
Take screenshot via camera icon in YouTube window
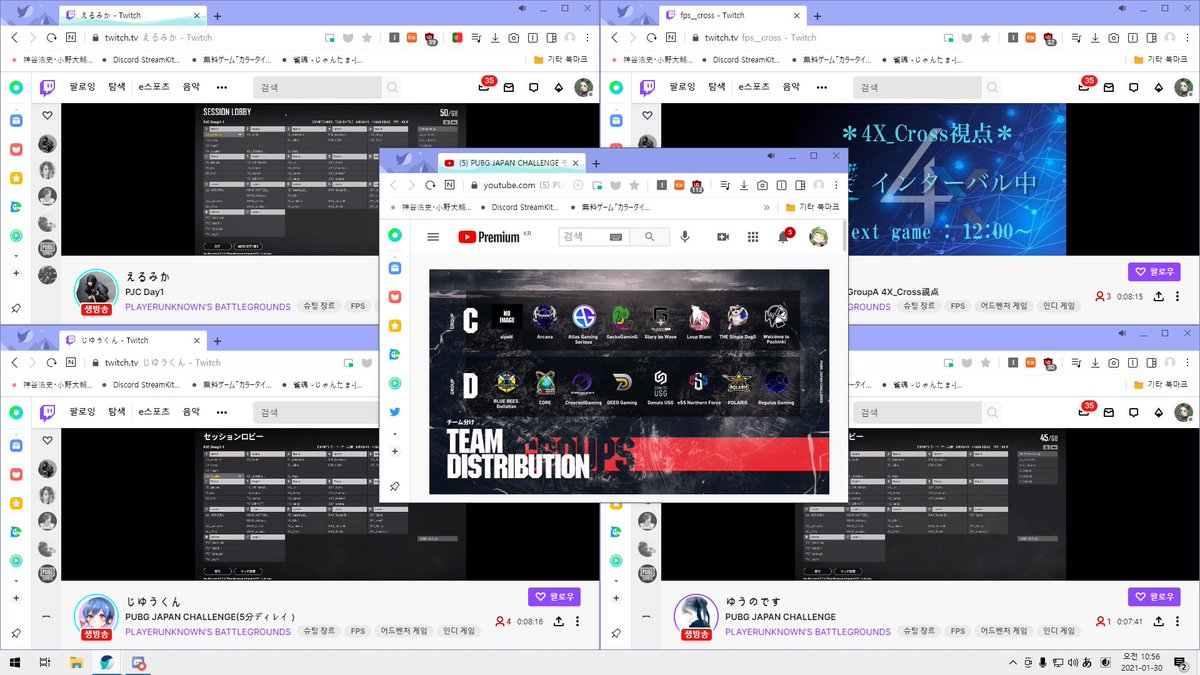(762, 185)
